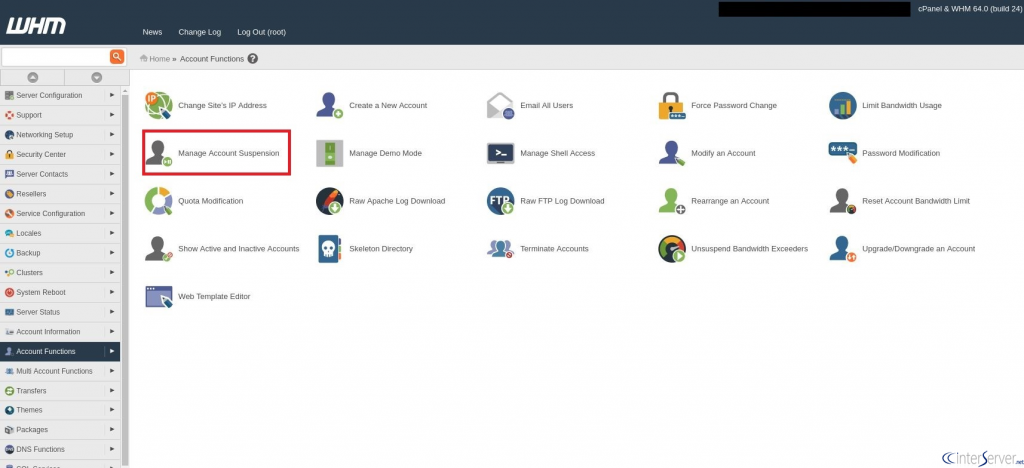Open the News menu item

tap(152, 32)
